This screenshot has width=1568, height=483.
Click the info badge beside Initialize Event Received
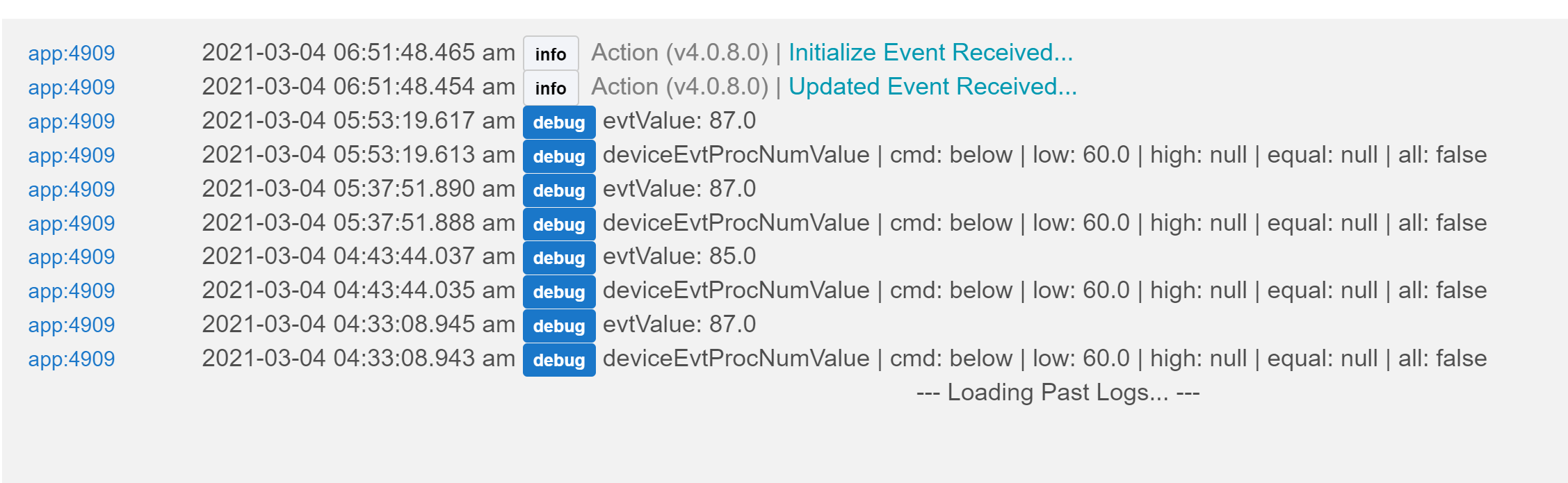tap(550, 54)
